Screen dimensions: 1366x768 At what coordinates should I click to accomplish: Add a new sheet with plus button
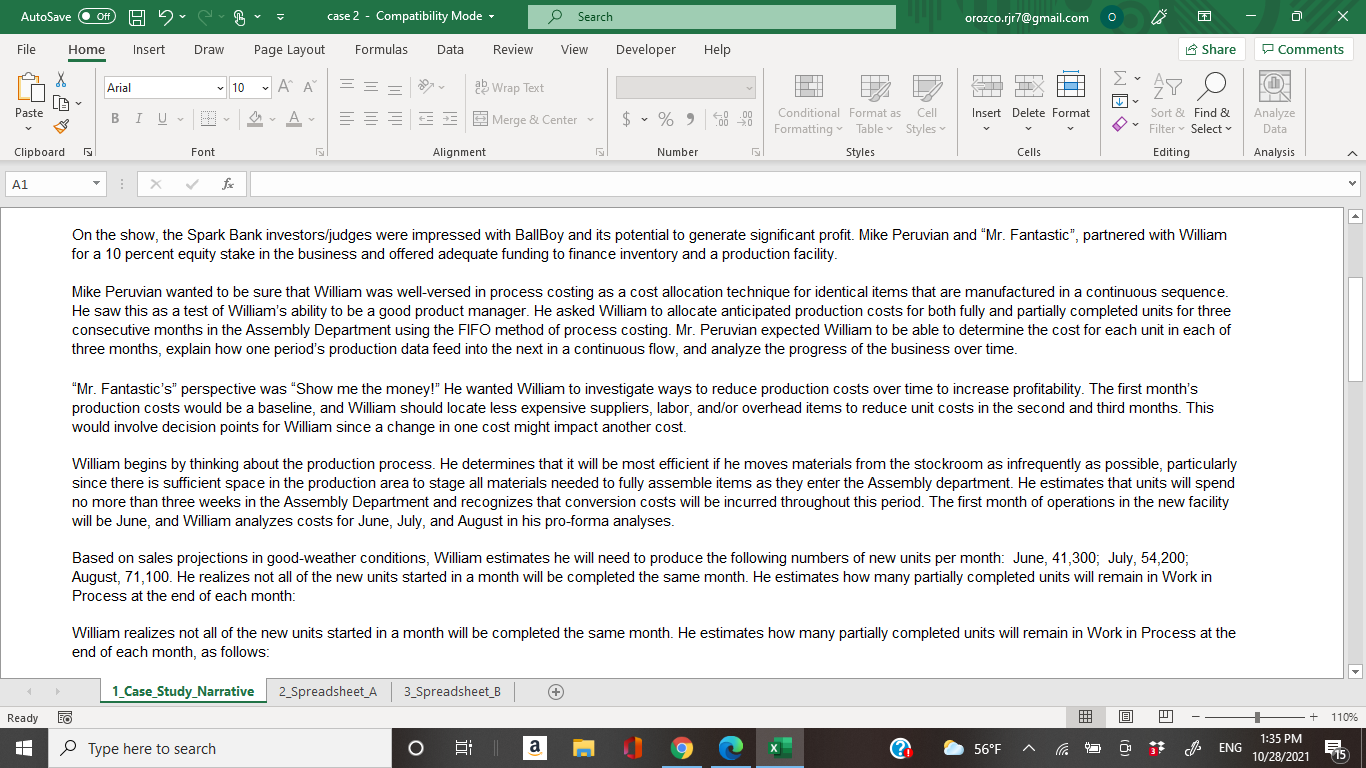point(556,691)
